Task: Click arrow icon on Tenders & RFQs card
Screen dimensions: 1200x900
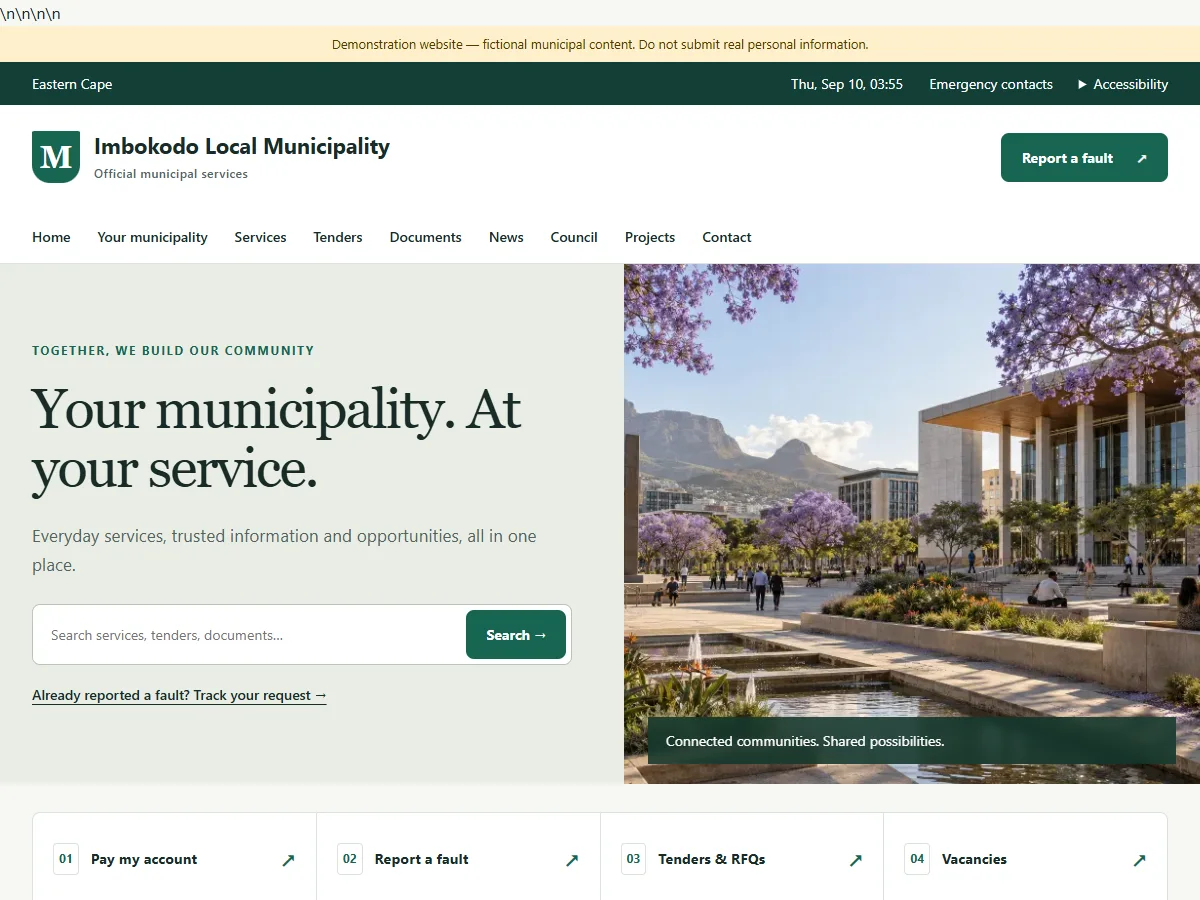Action: tap(856, 860)
